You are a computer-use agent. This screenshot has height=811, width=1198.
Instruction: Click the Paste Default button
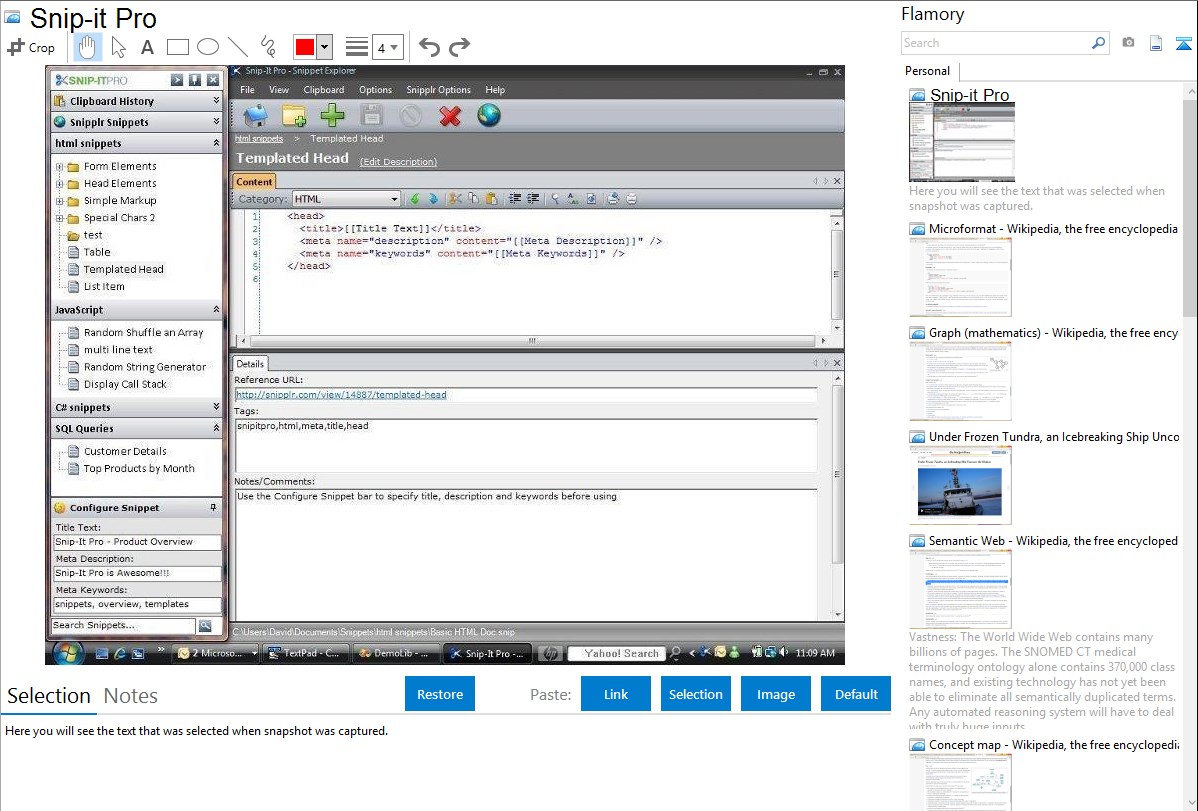856,694
